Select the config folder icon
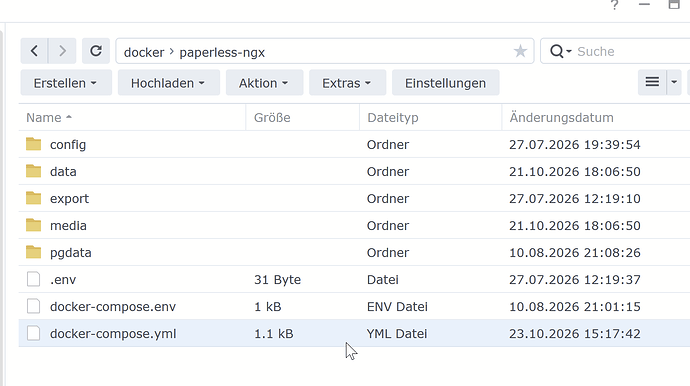 point(33,144)
